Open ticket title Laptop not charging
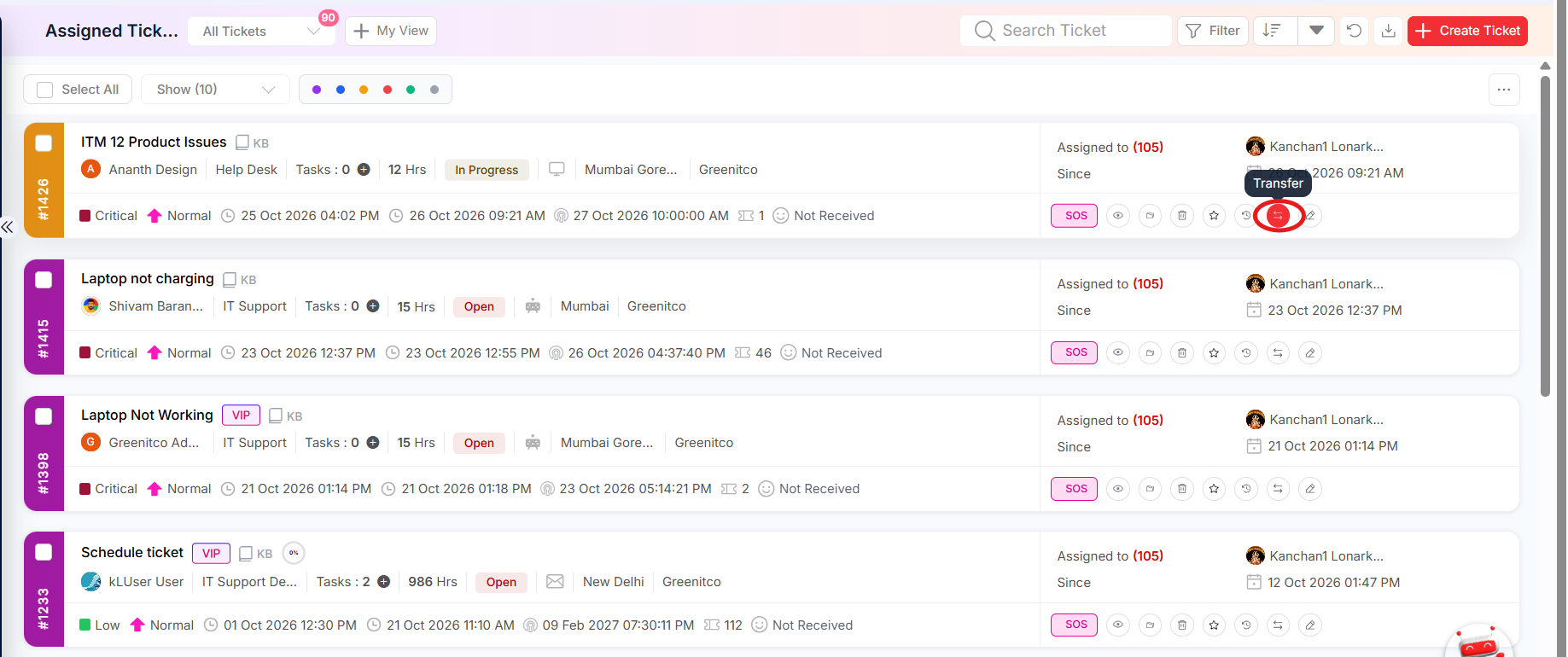 click(148, 279)
